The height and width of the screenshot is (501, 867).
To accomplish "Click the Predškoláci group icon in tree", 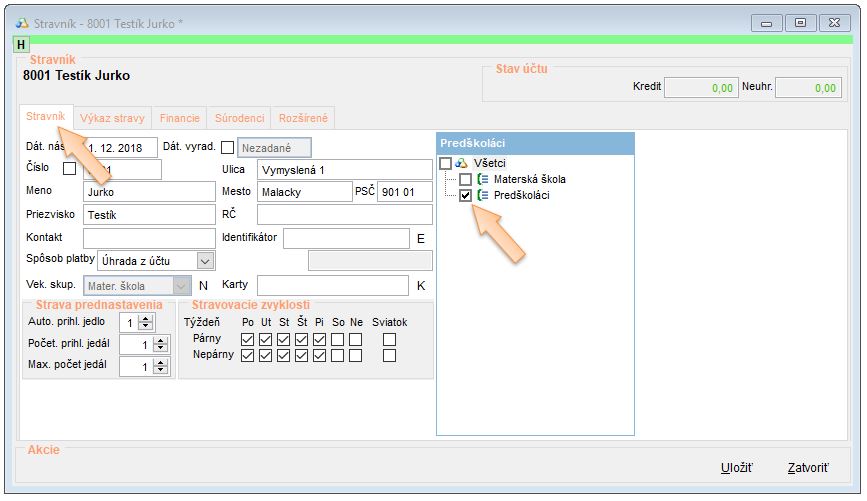I will tap(483, 196).
